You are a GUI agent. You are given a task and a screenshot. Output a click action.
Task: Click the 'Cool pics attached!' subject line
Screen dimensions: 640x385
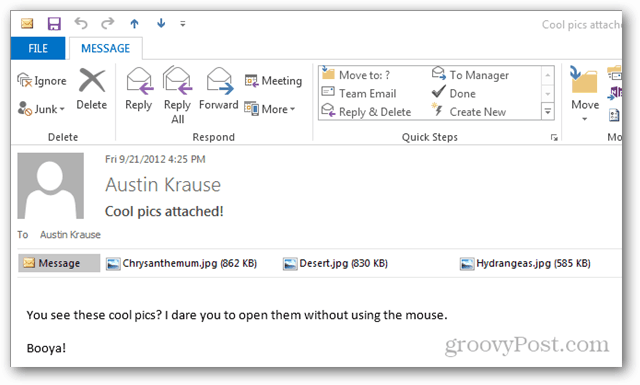click(x=164, y=211)
